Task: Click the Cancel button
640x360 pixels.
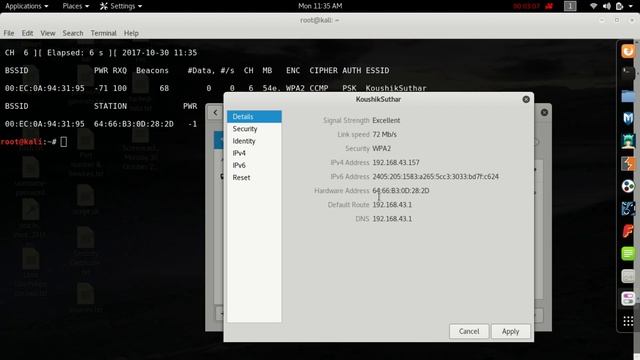Action: [469, 331]
